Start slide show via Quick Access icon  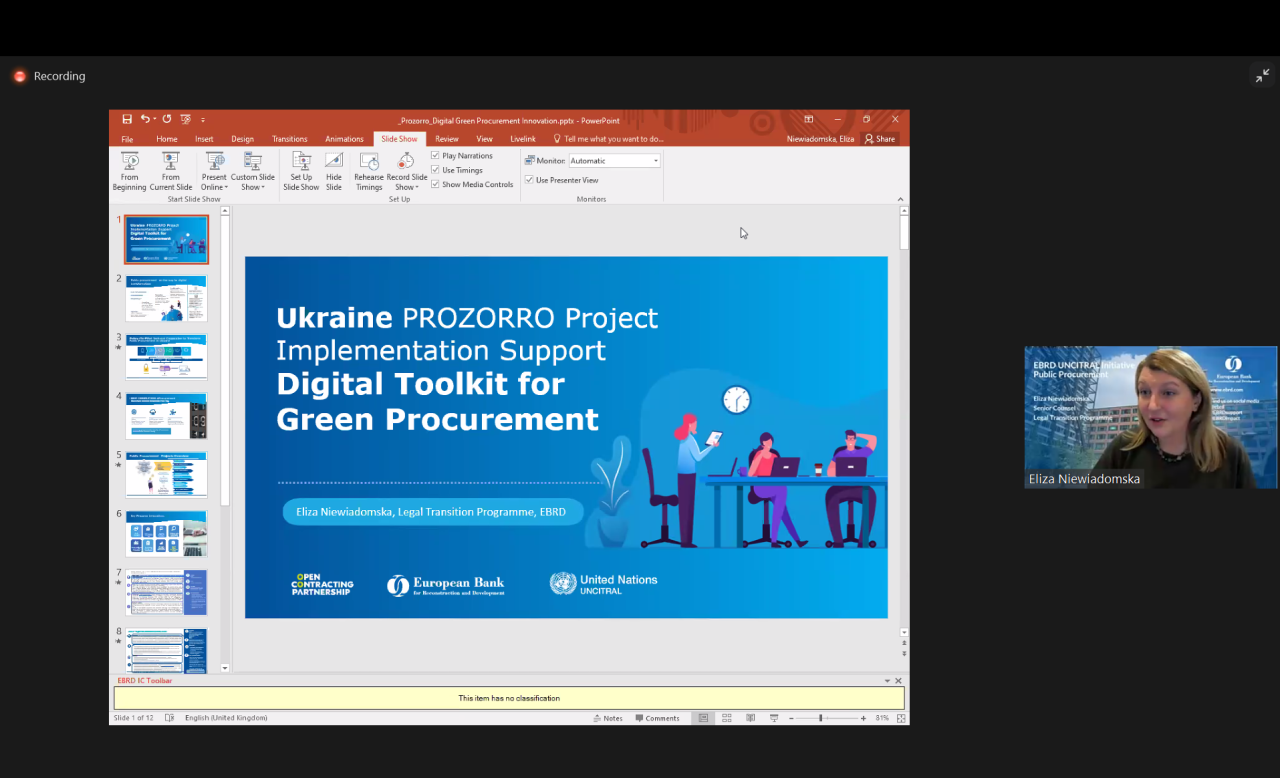click(x=185, y=119)
